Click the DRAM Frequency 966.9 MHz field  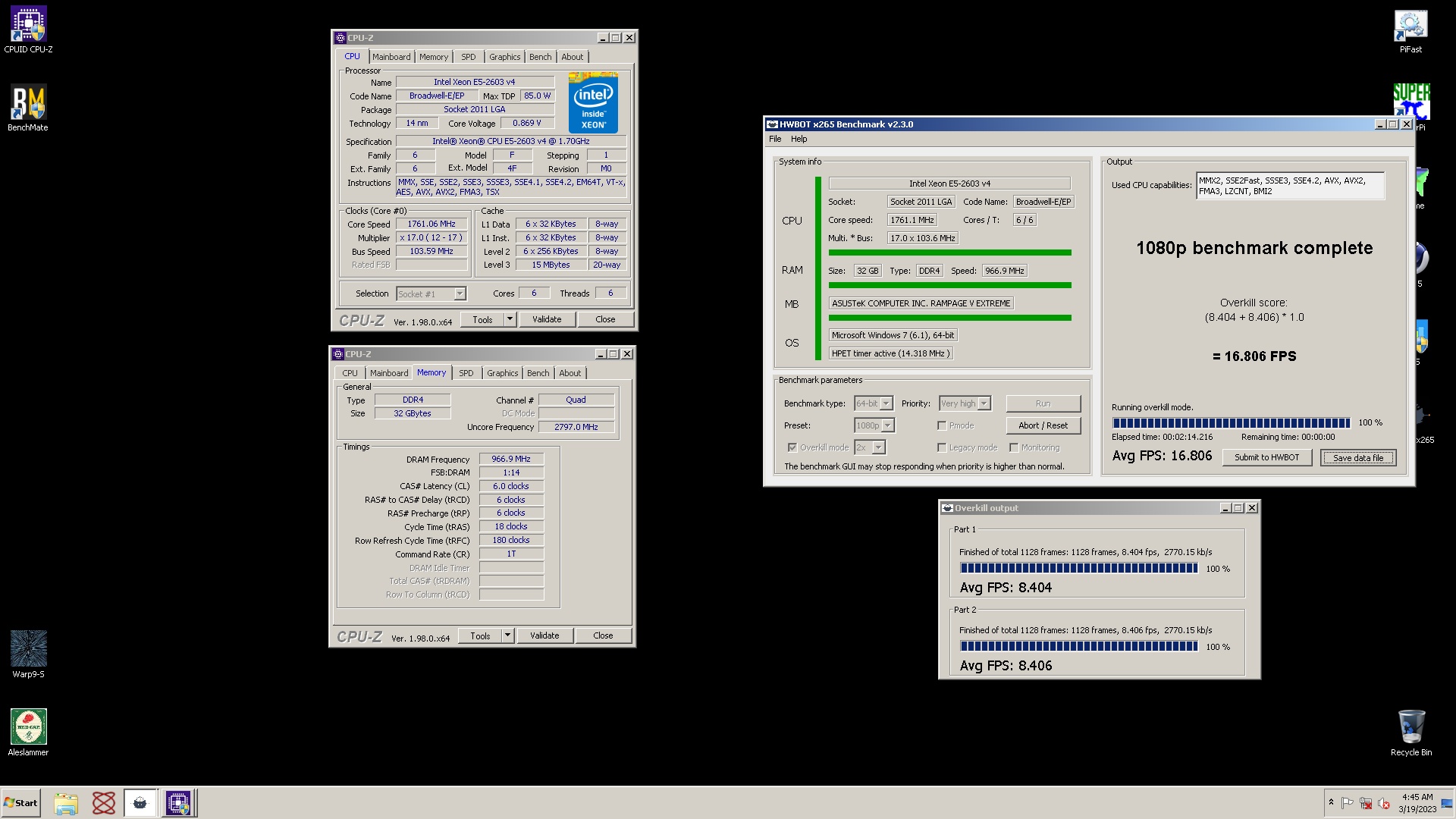(x=511, y=459)
